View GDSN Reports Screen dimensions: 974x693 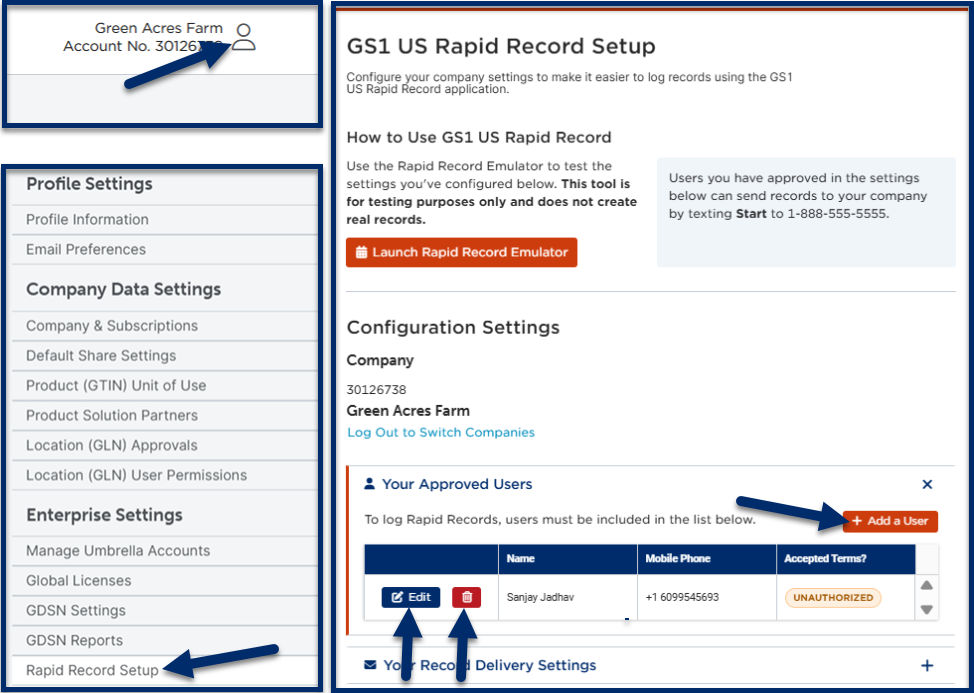point(165,640)
